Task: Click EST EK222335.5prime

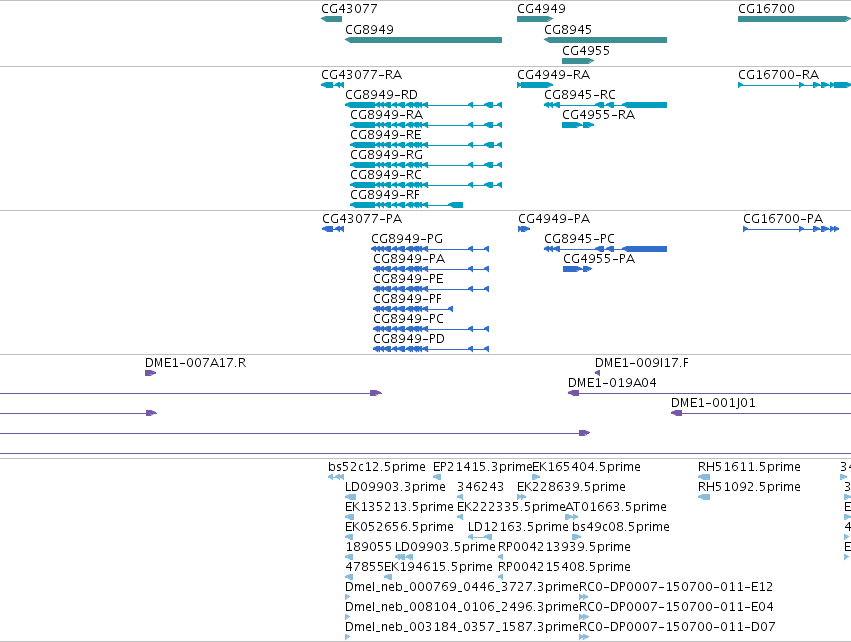Action: tap(460, 517)
